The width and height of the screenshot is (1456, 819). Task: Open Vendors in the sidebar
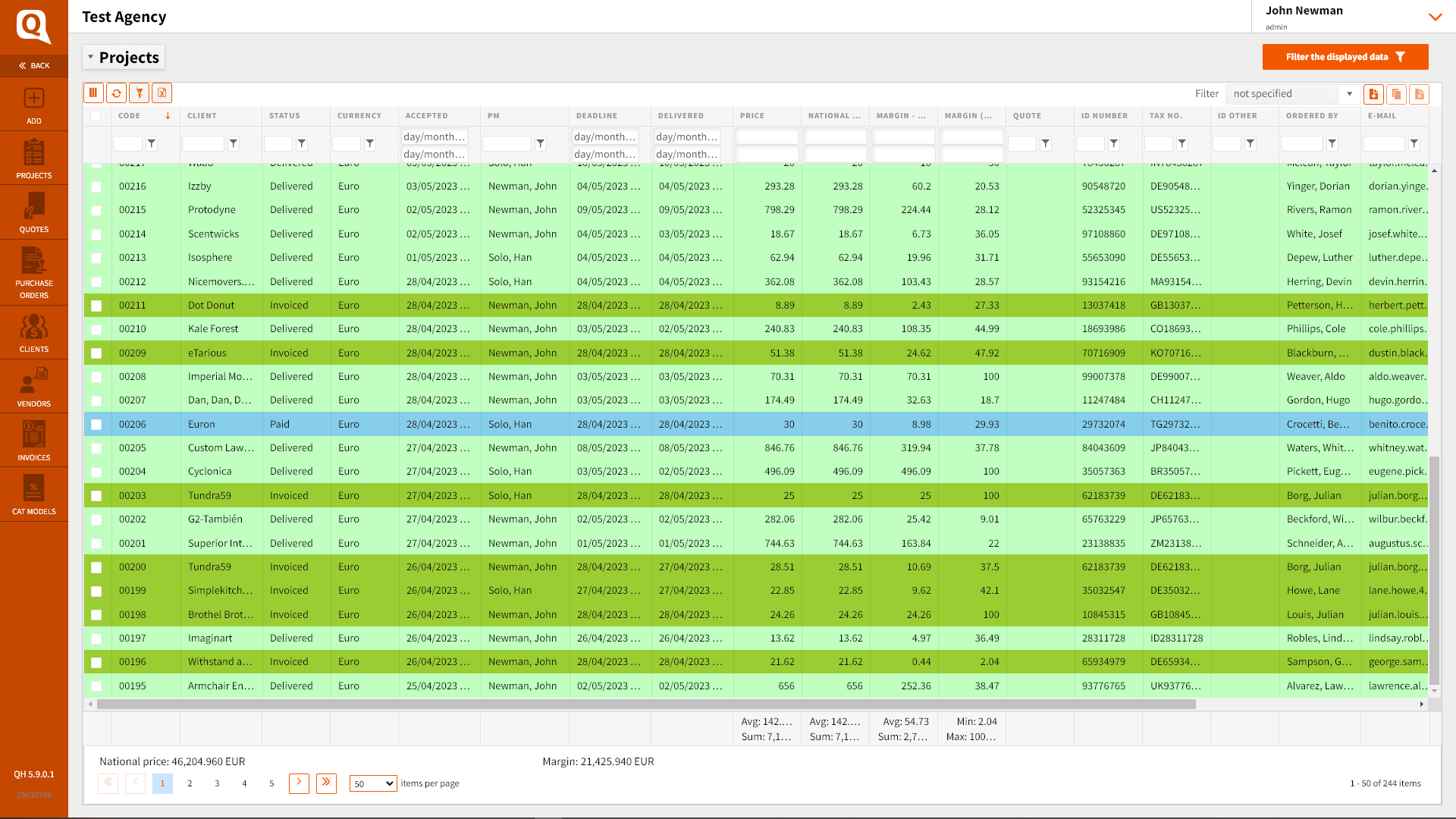click(x=34, y=387)
